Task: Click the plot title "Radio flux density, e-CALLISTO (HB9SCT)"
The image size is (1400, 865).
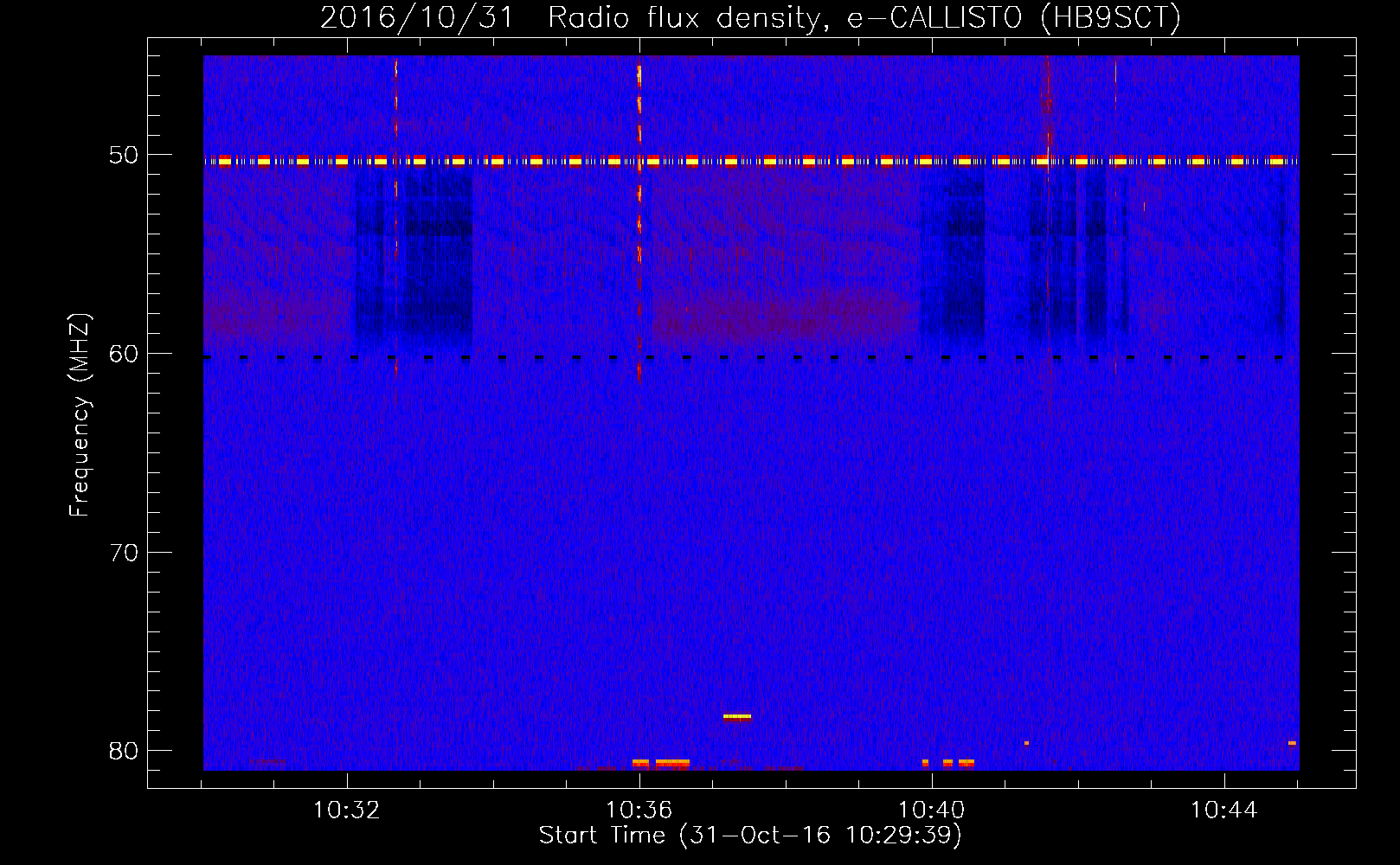Action: 864,17
